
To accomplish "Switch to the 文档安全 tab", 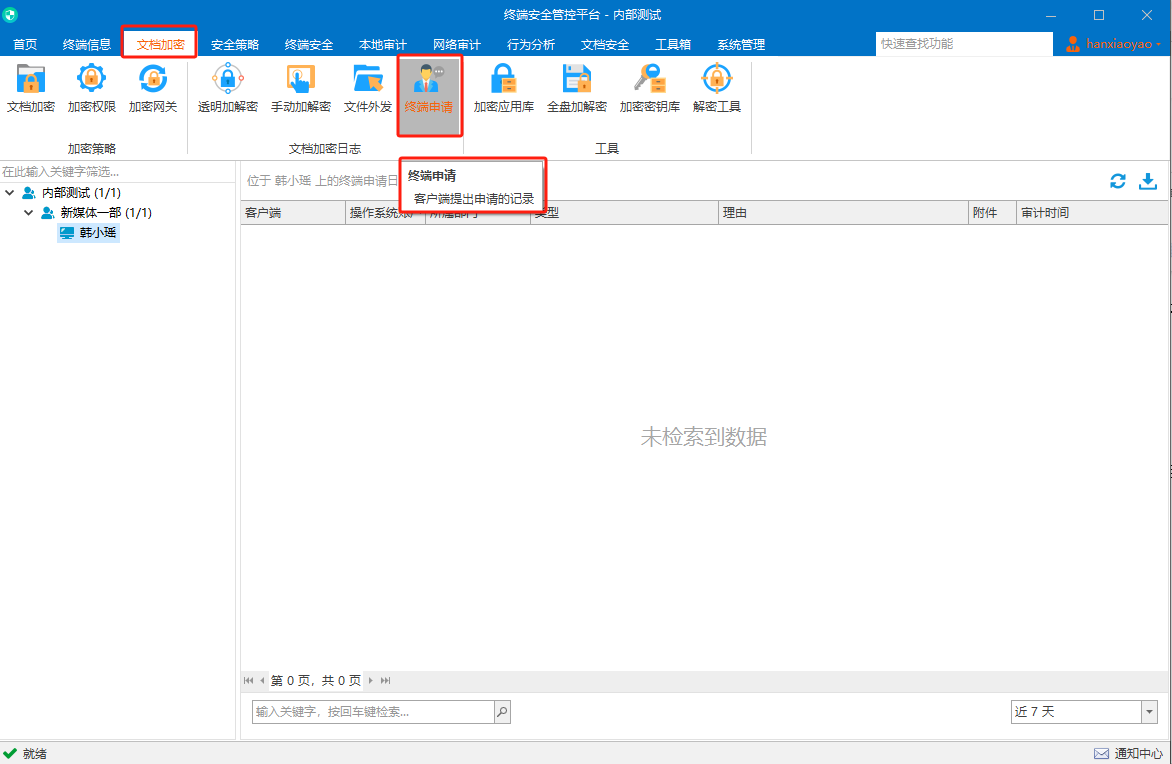I will [605, 45].
